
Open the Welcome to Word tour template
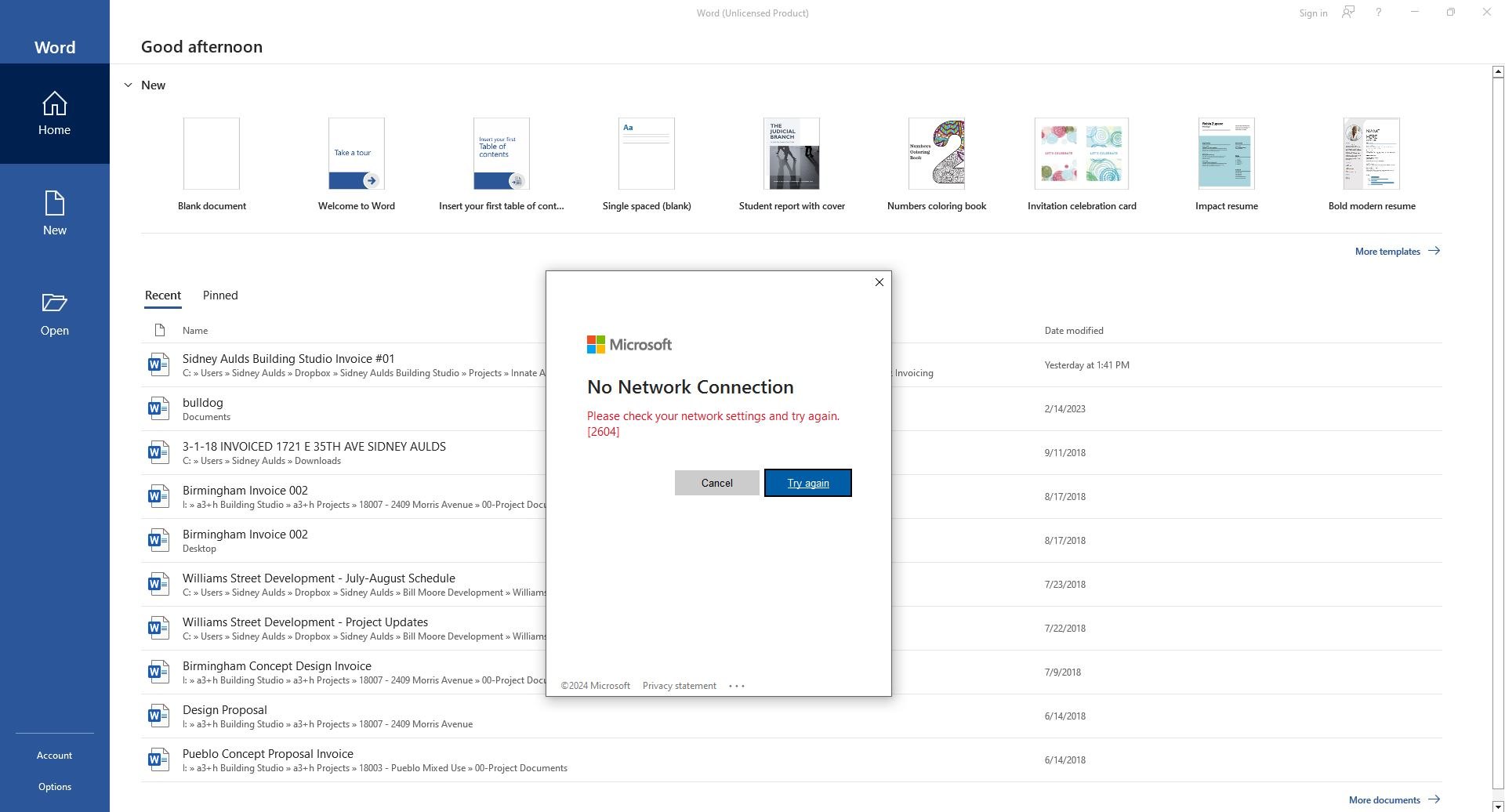[357, 165]
